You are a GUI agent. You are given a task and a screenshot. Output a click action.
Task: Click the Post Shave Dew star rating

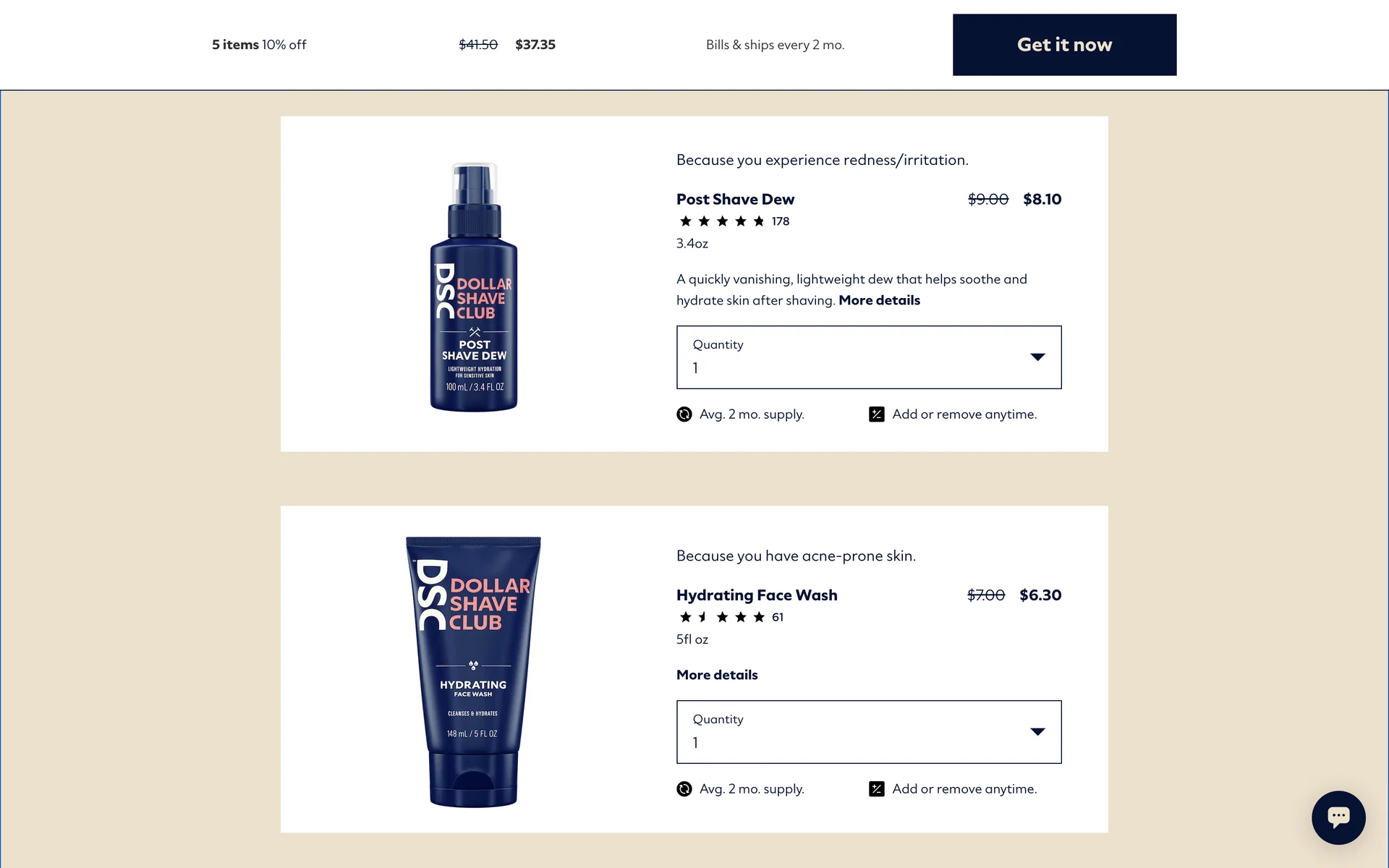click(x=722, y=221)
